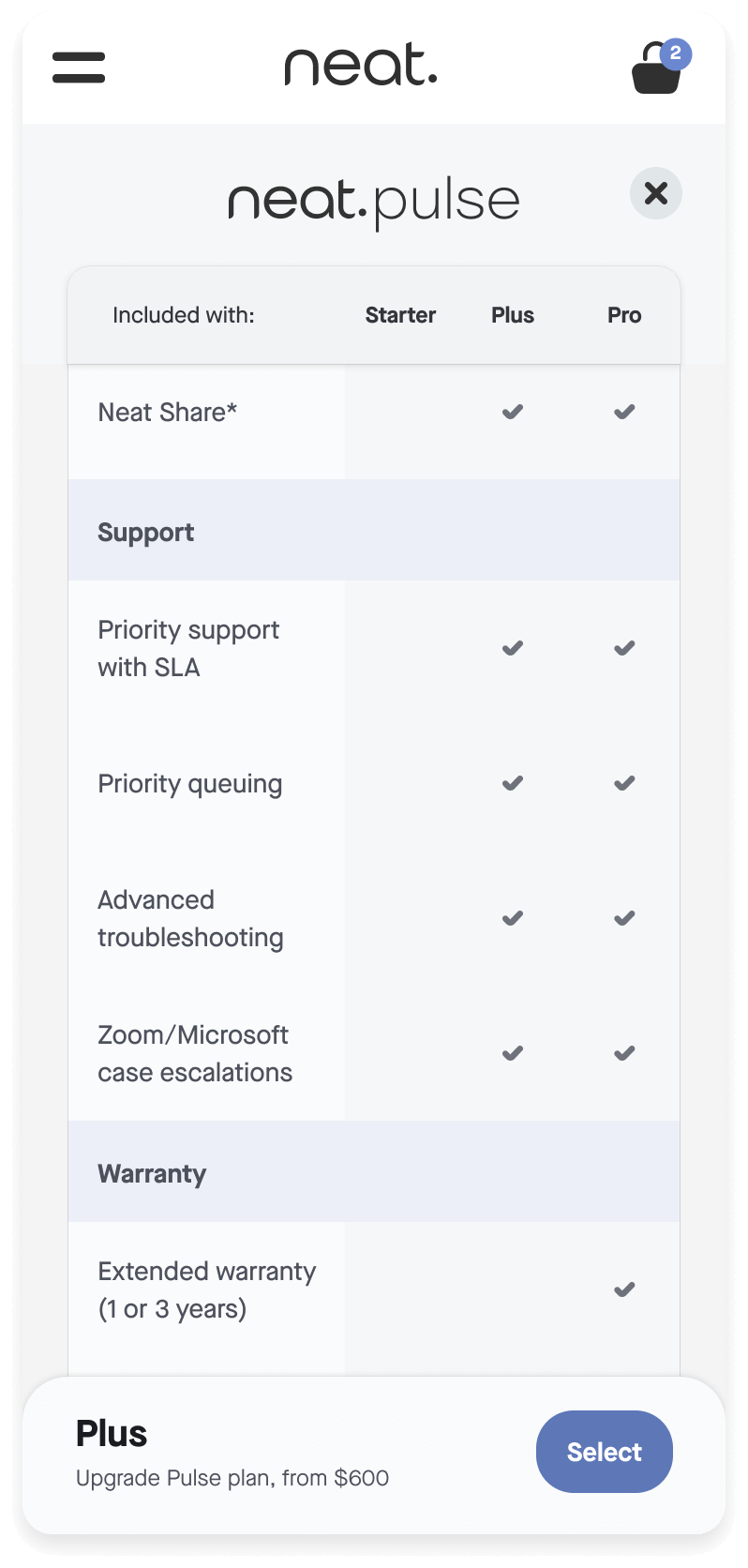This screenshot has width=748, height=1568.
Task: Click the Select button for Plus plan
Action: 604,1452
